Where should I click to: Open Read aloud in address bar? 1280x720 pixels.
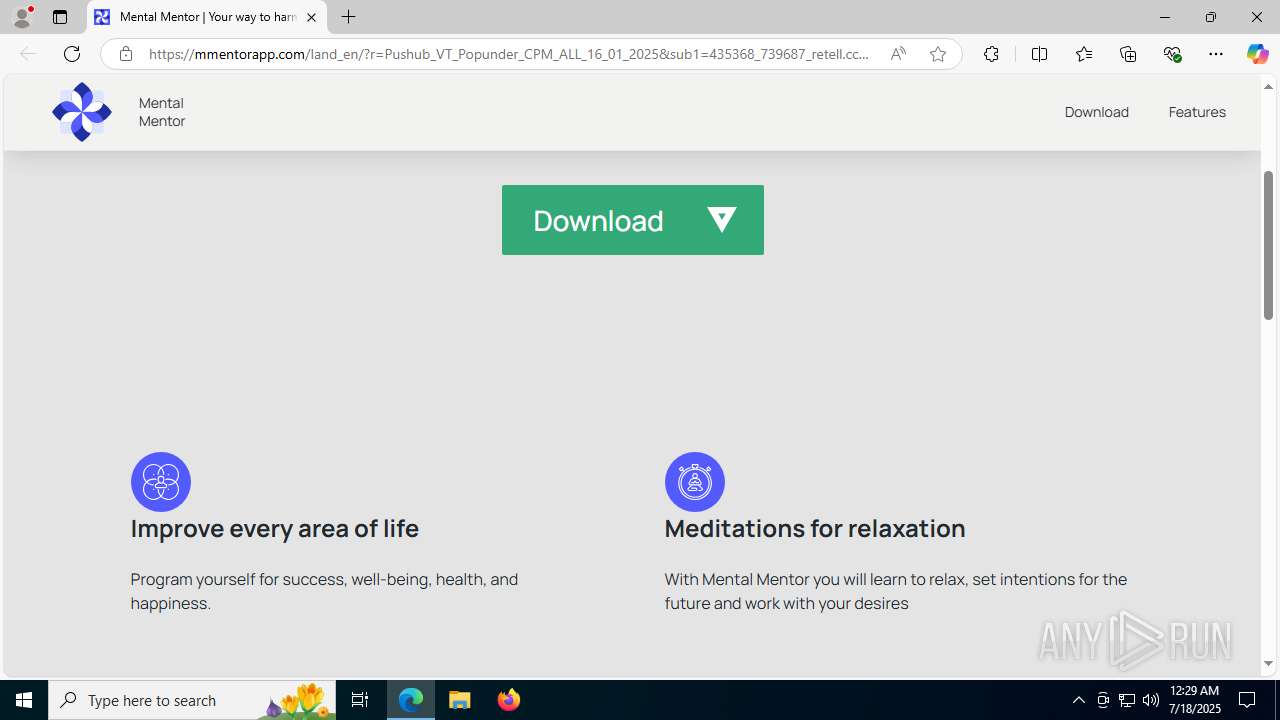coord(898,54)
